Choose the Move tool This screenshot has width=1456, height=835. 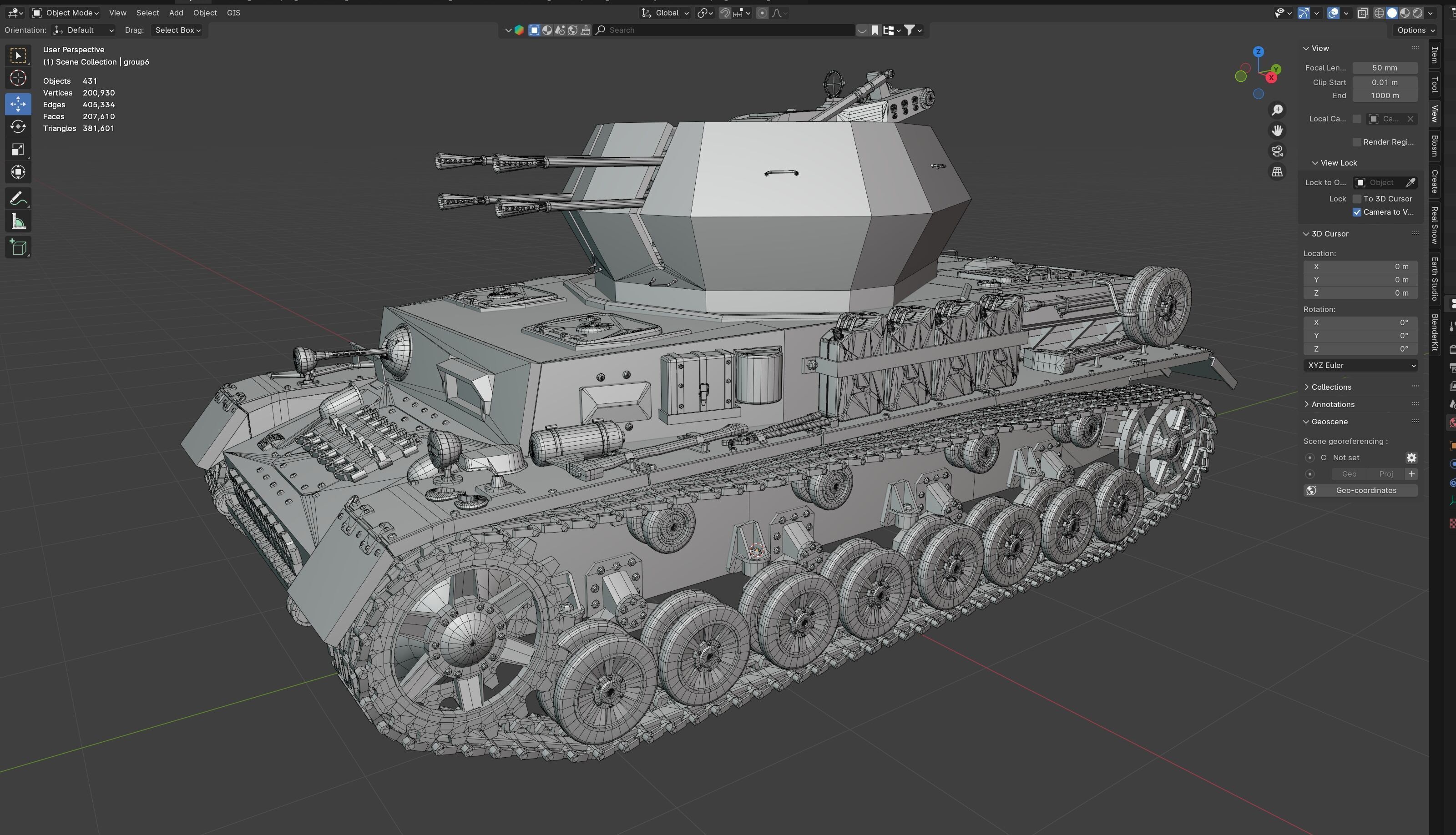pyautogui.click(x=18, y=104)
